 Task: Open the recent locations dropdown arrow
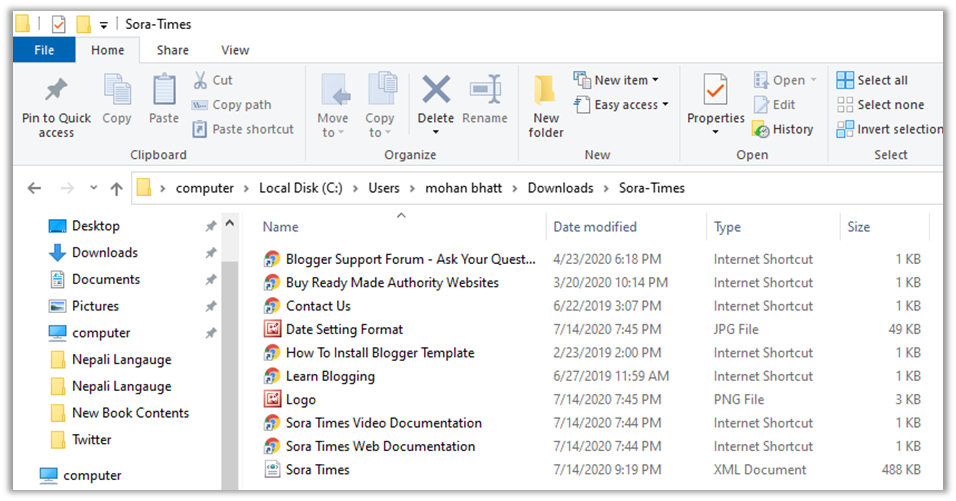(x=93, y=188)
